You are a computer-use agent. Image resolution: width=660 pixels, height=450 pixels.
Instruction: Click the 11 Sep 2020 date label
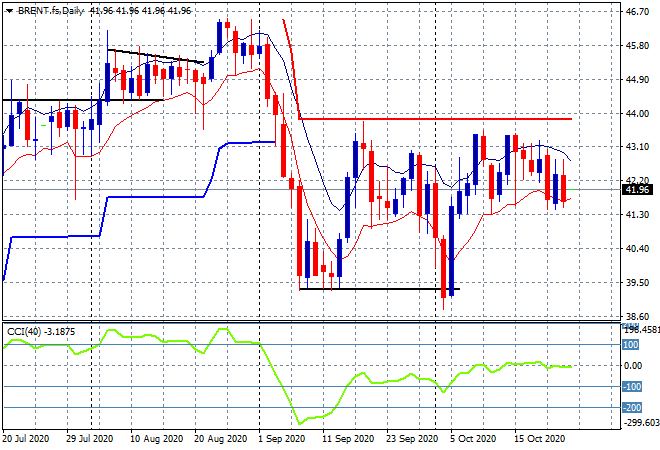tap(348, 439)
